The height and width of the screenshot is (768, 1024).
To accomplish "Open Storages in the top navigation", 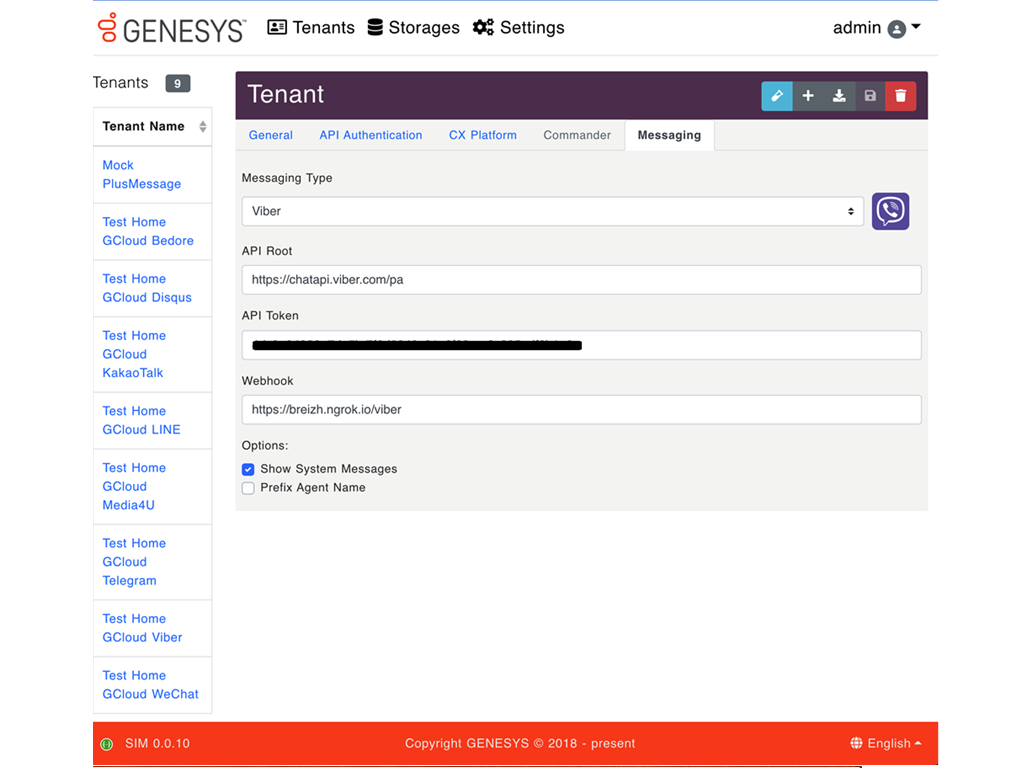I will [413, 28].
